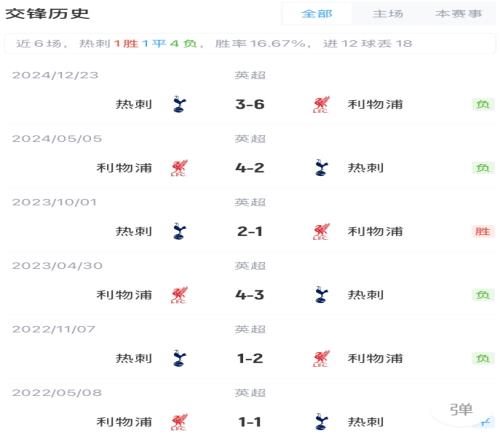Click Liverpool crest in 3-6 match
The width and height of the screenshot is (500, 440).
[x=321, y=104]
